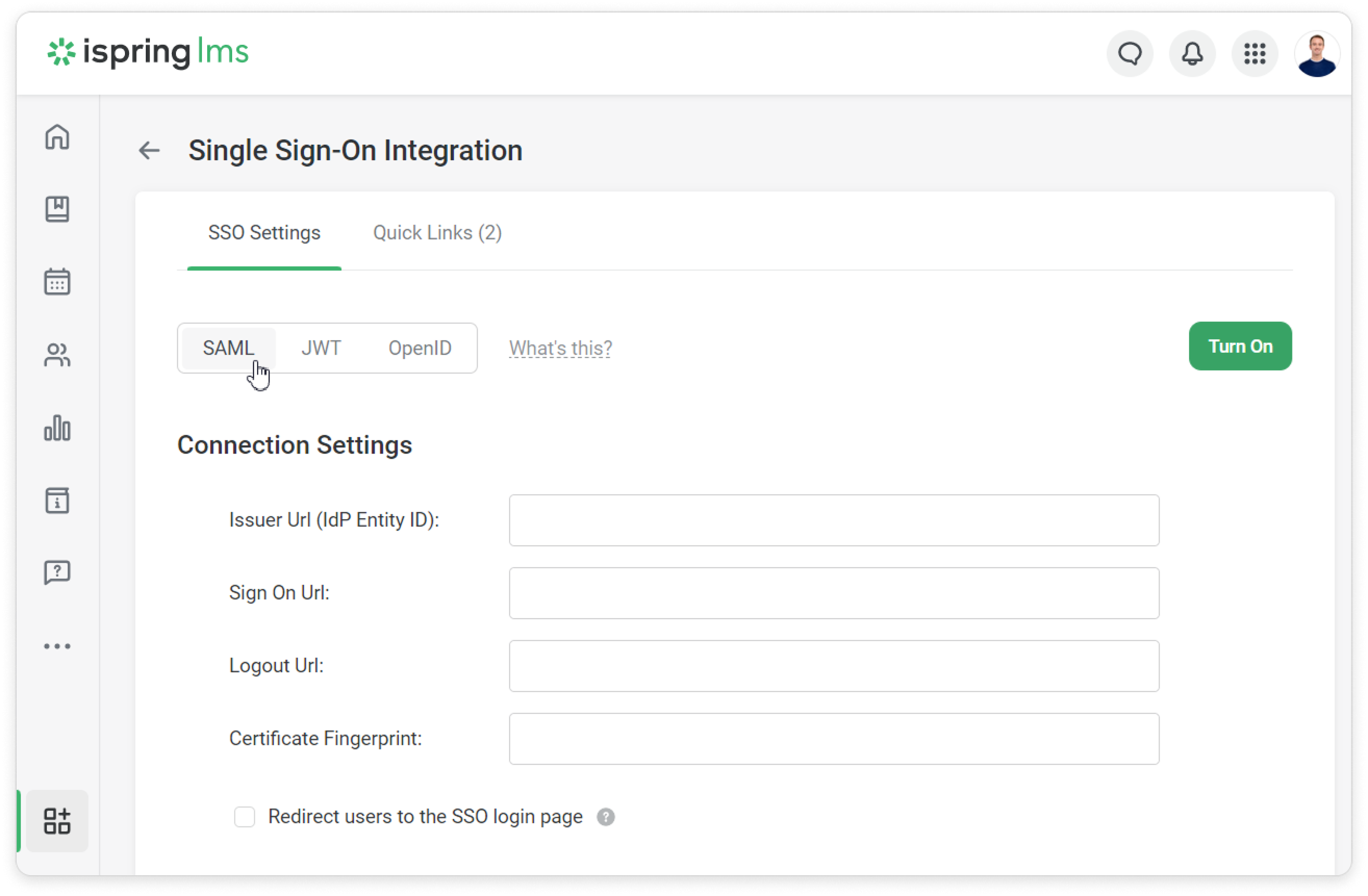Open the What's this? link

(x=561, y=348)
